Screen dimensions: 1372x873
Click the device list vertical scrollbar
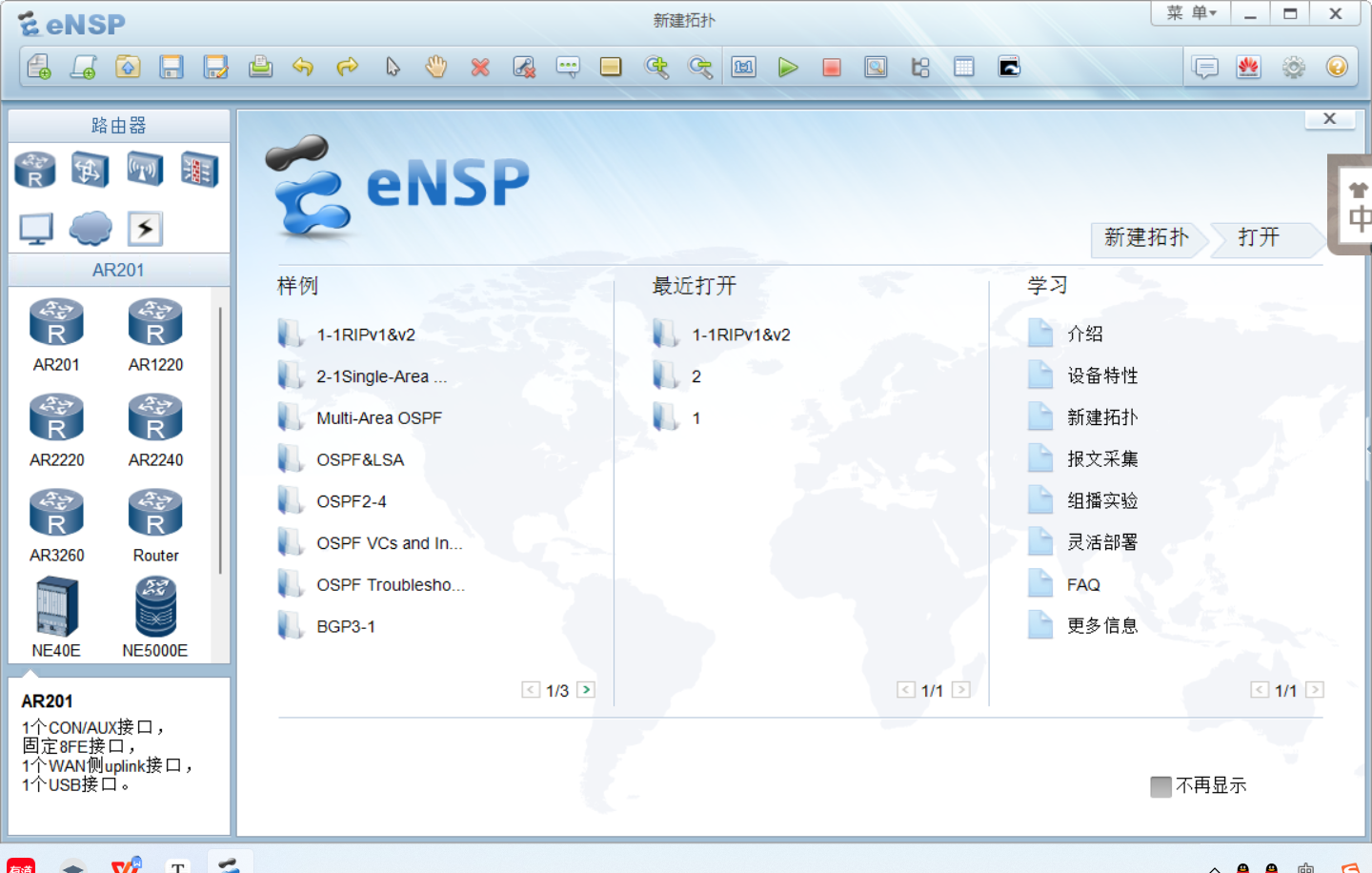coord(220,439)
